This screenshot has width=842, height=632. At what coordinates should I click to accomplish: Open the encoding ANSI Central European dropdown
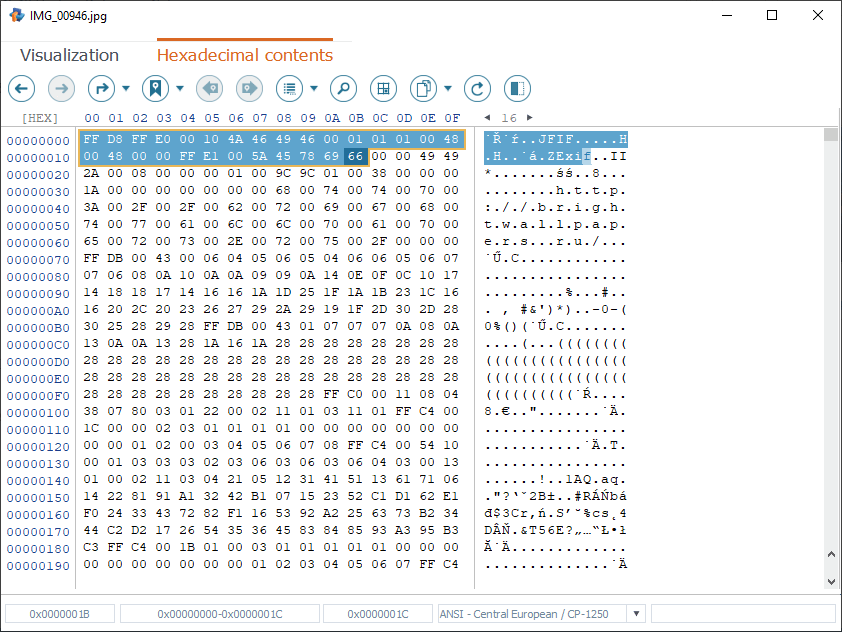(x=635, y=613)
